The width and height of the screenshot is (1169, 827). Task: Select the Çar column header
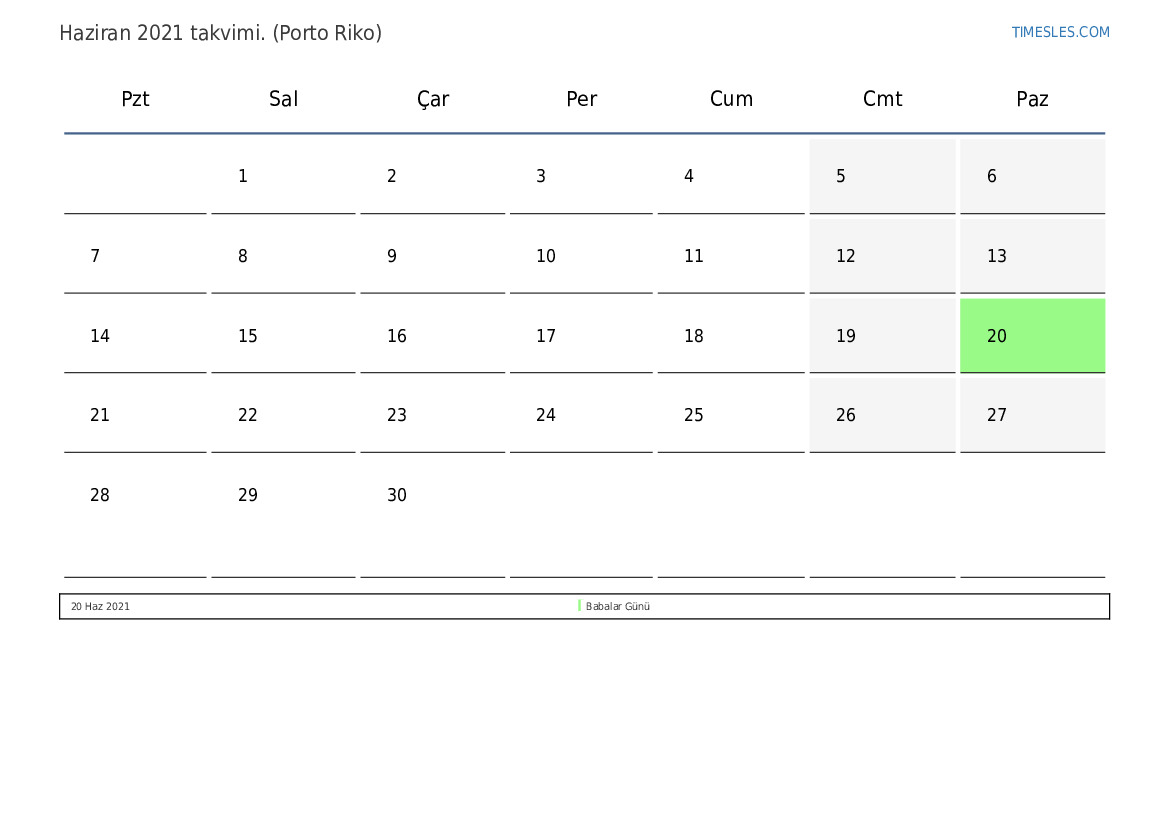pyautogui.click(x=432, y=99)
